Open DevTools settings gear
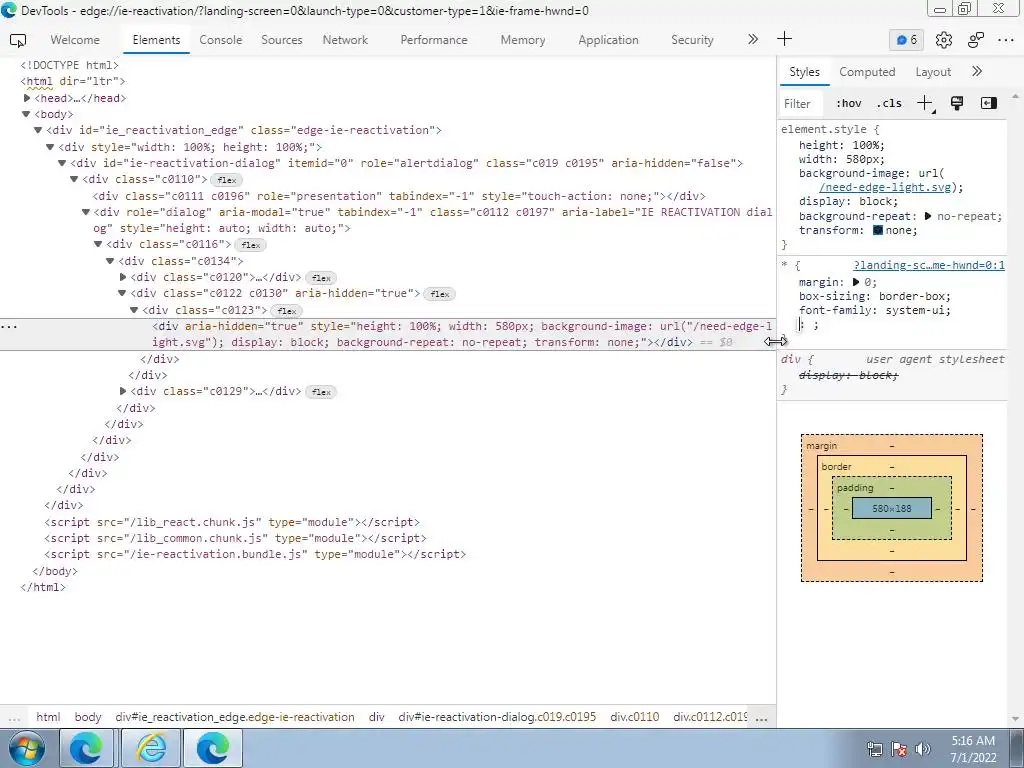 pos(943,40)
